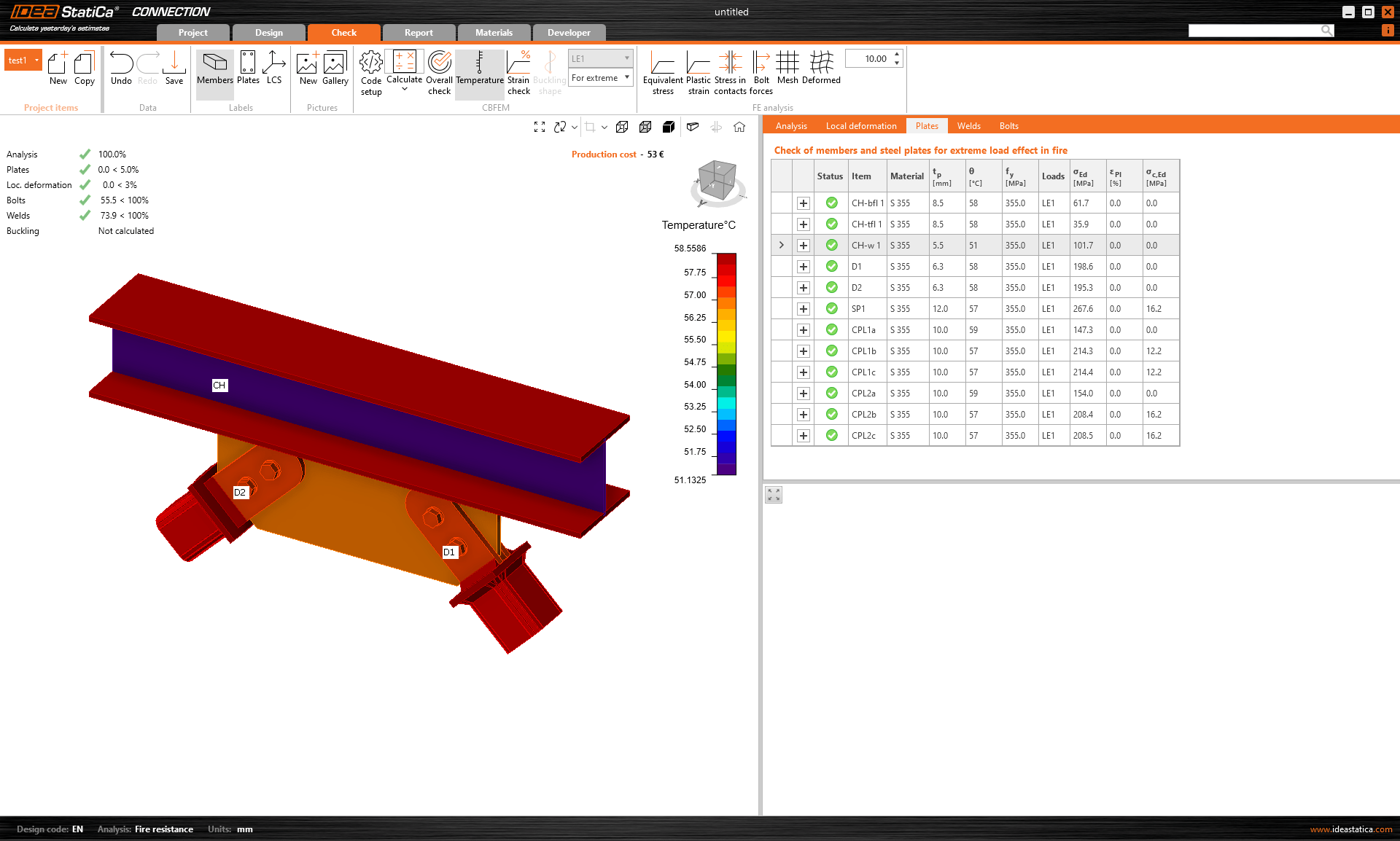
Task: Run the Overall check
Action: (439, 71)
